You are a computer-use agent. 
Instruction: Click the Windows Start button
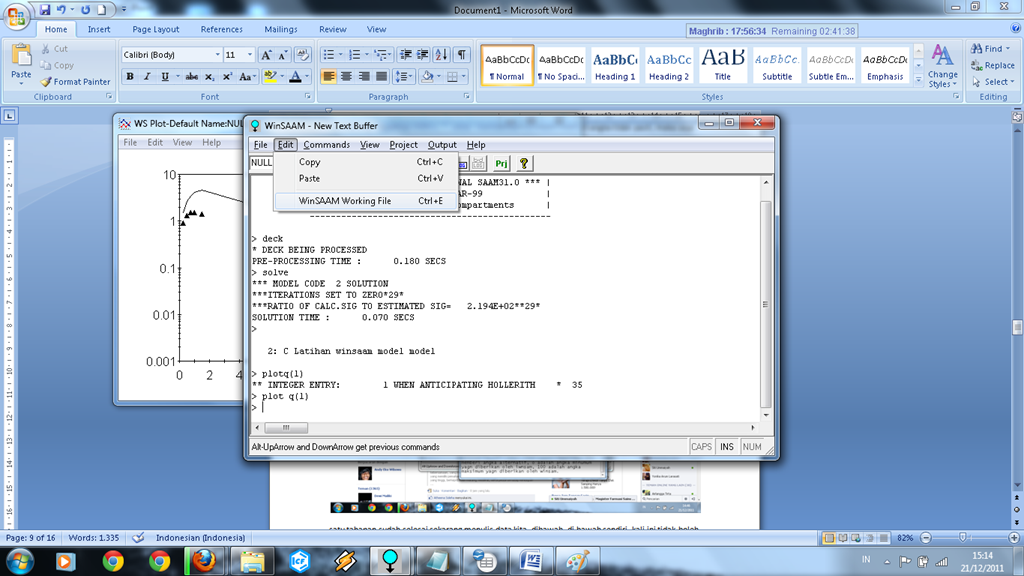click(x=20, y=561)
